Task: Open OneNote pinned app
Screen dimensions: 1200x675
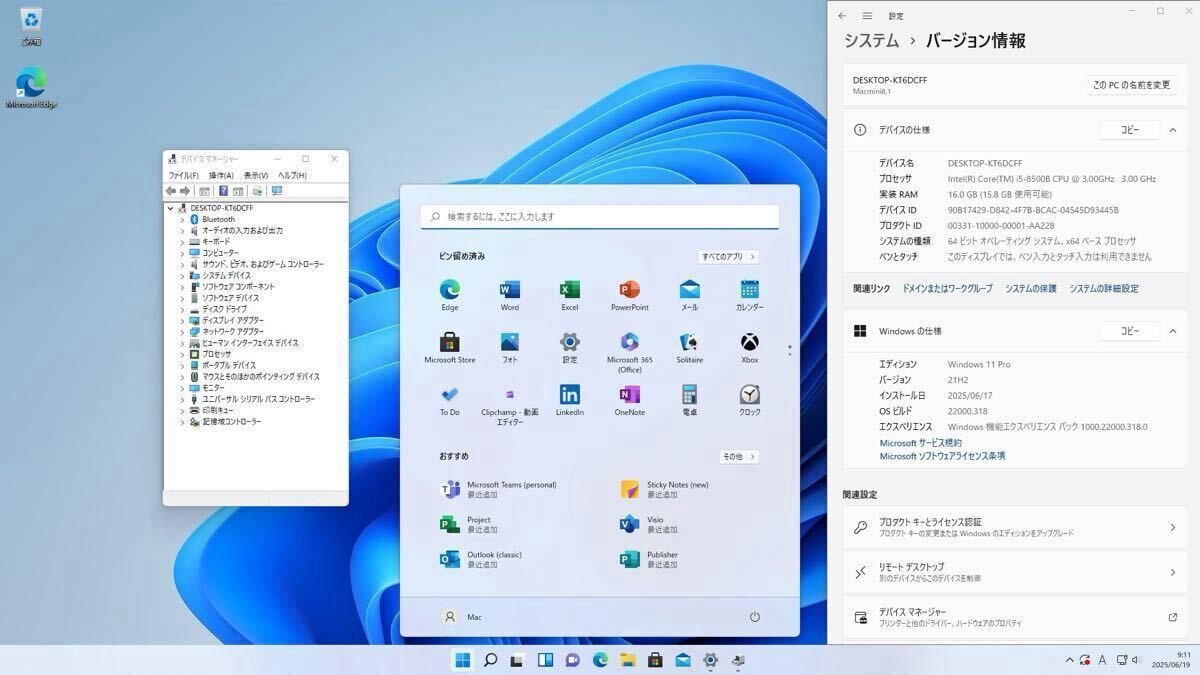Action: point(630,394)
